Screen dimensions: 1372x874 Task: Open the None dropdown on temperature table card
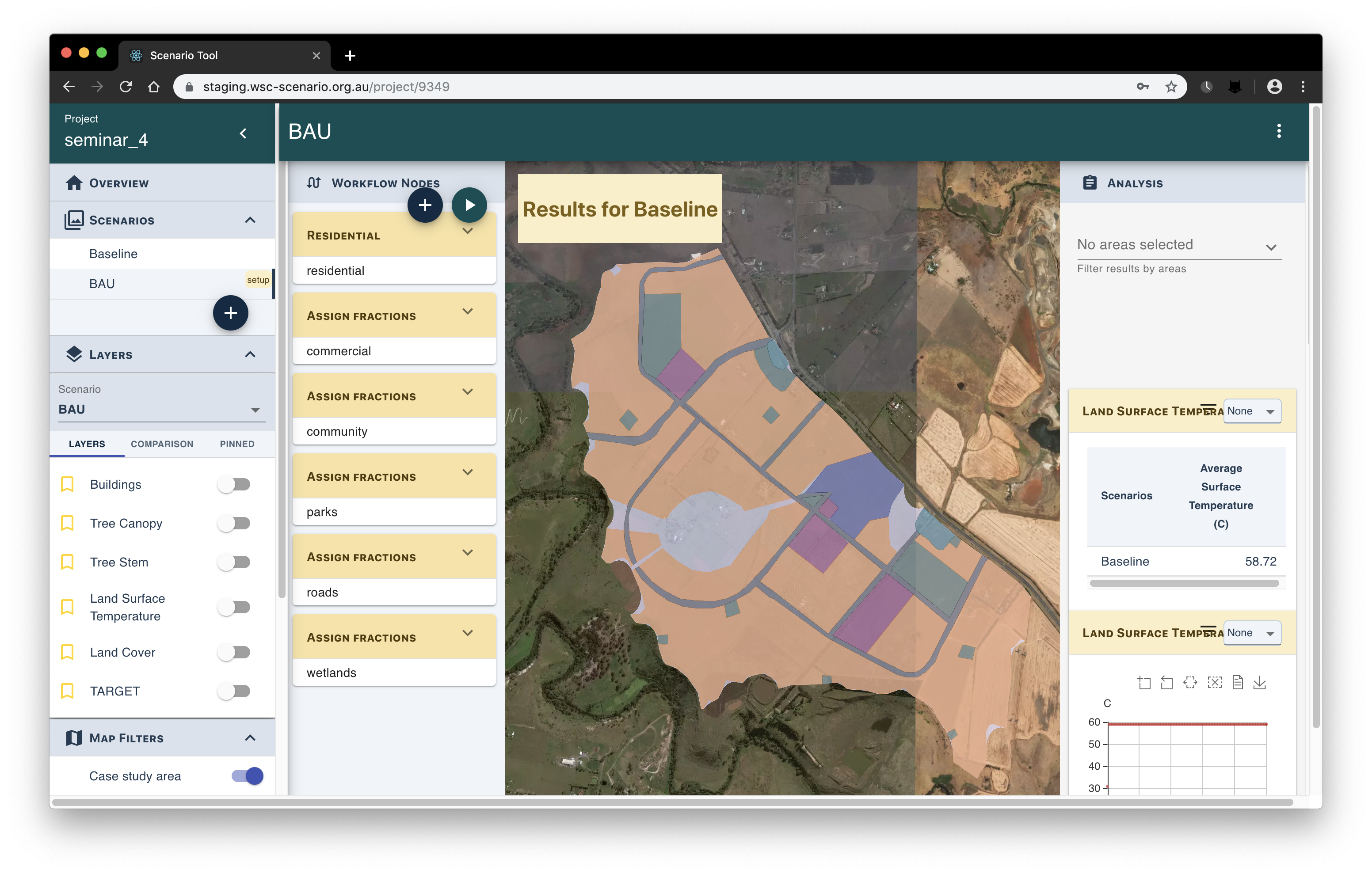click(1252, 411)
